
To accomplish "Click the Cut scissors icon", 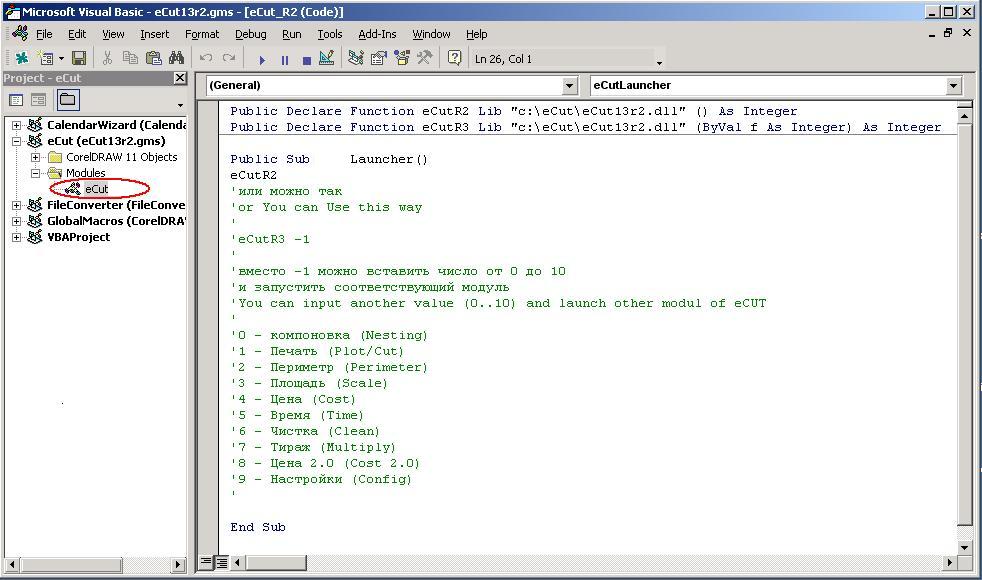I will pyautogui.click(x=107, y=58).
